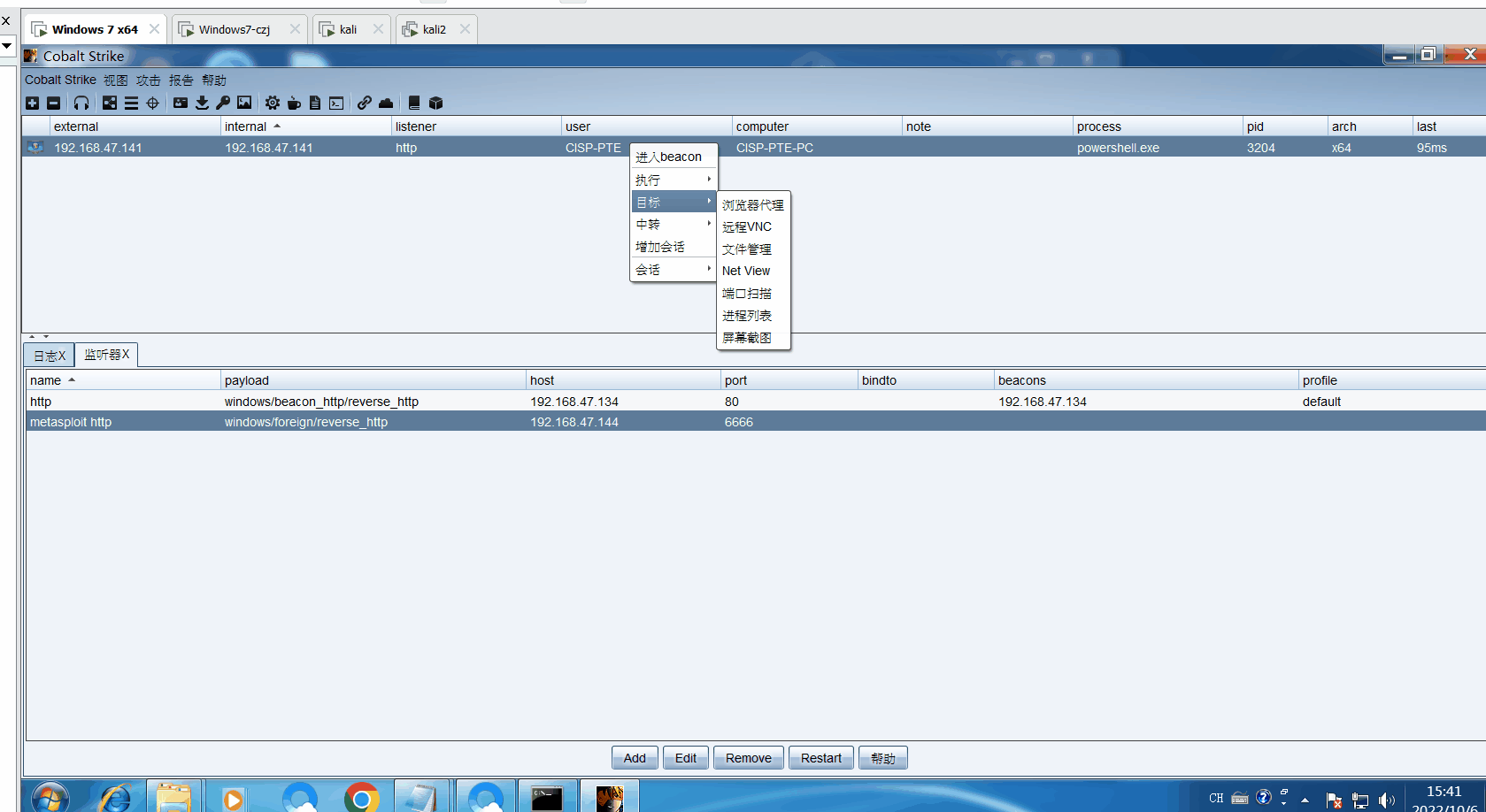This screenshot has width=1486, height=812.
Task: Expand pane using the splitter down arrow
Action: [x=46, y=337]
